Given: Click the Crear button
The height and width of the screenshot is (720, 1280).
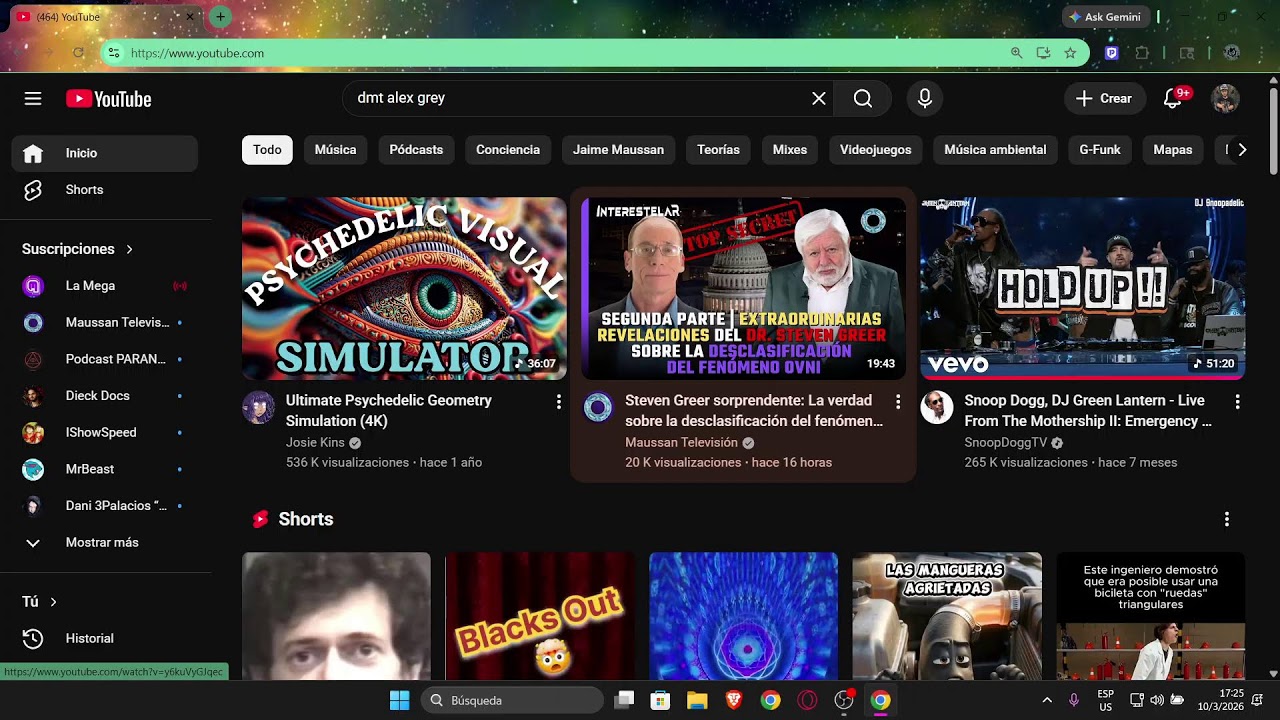Looking at the screenshot, I should (1105, 98).
